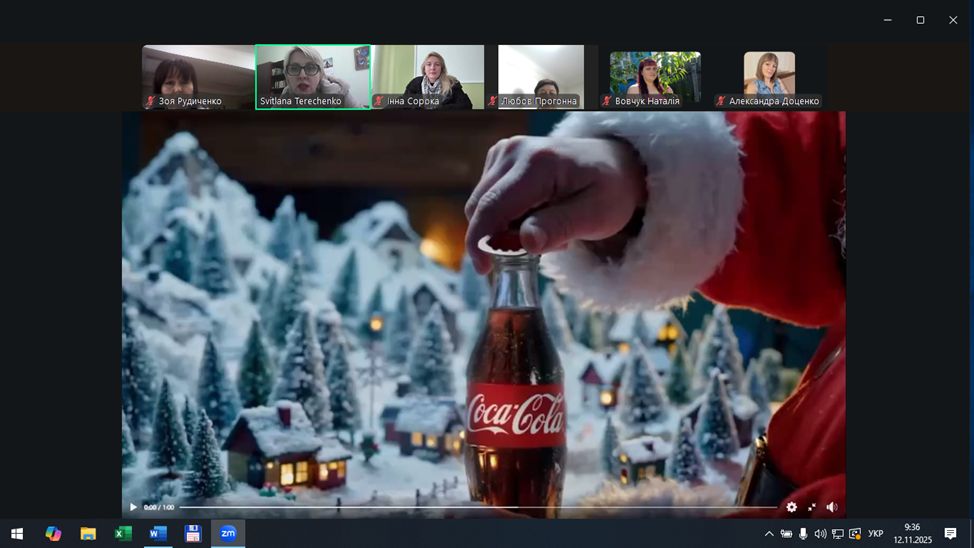Open the clock and calendar flyout
Image resolution: width=974 pixels, height=548 pixels.
911,534
